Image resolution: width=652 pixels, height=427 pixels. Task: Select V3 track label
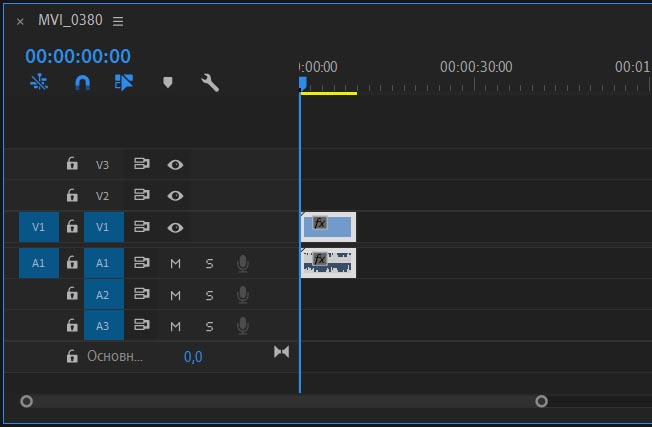point(102,165)
